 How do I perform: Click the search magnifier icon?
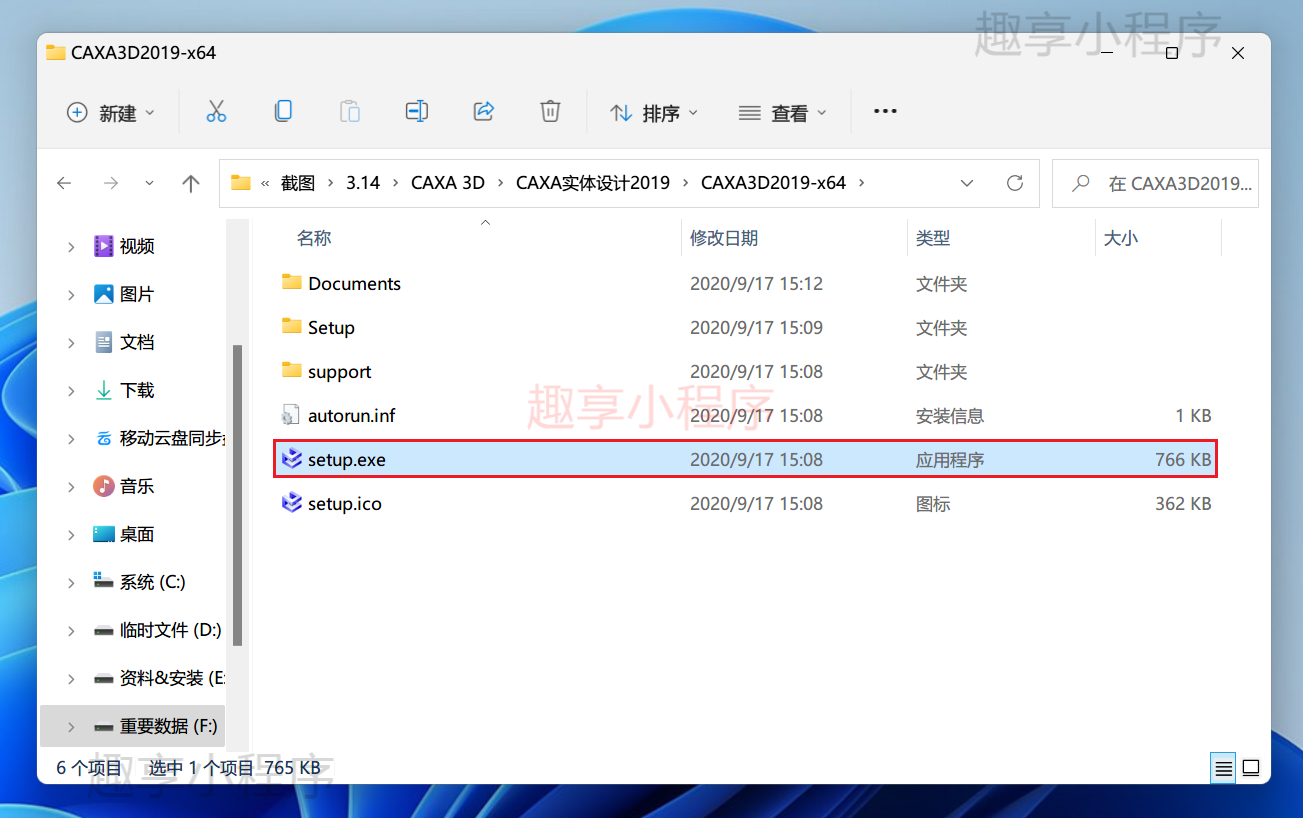[x=1081, y=183]
